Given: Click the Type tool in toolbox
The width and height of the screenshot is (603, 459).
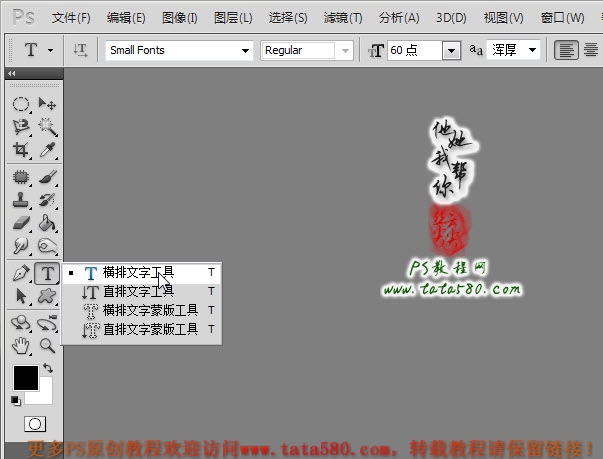Looking at the screenshot, I should coord(47,273).
